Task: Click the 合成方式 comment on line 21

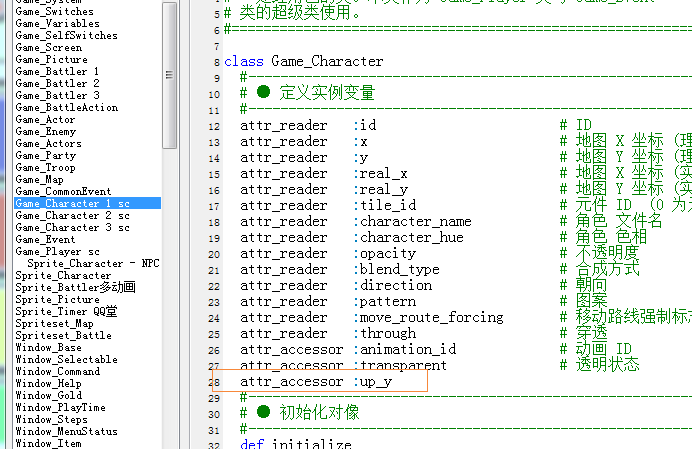Action: click(x=607, y=268)
